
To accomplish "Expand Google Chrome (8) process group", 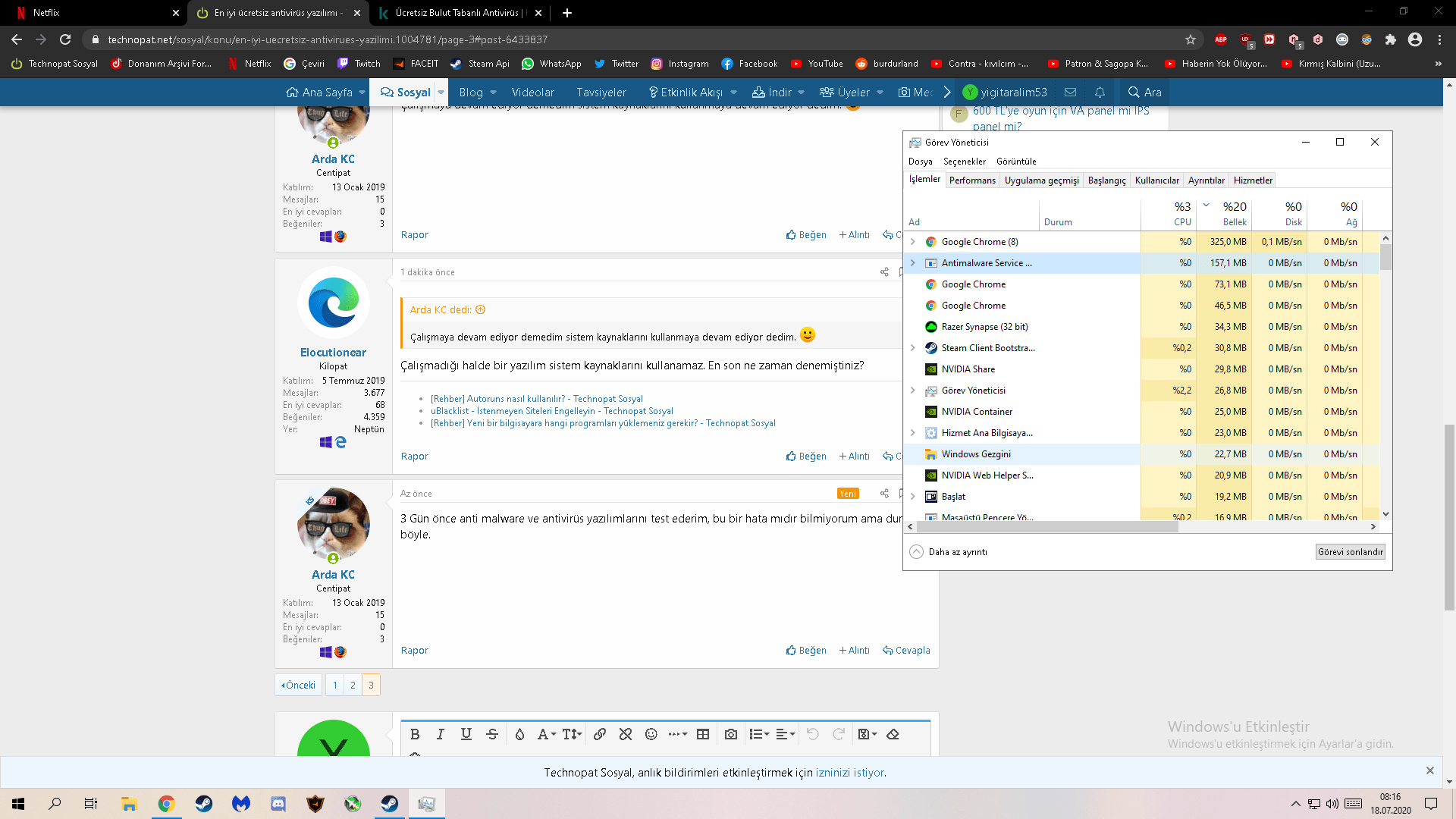I will coord(913,242).
